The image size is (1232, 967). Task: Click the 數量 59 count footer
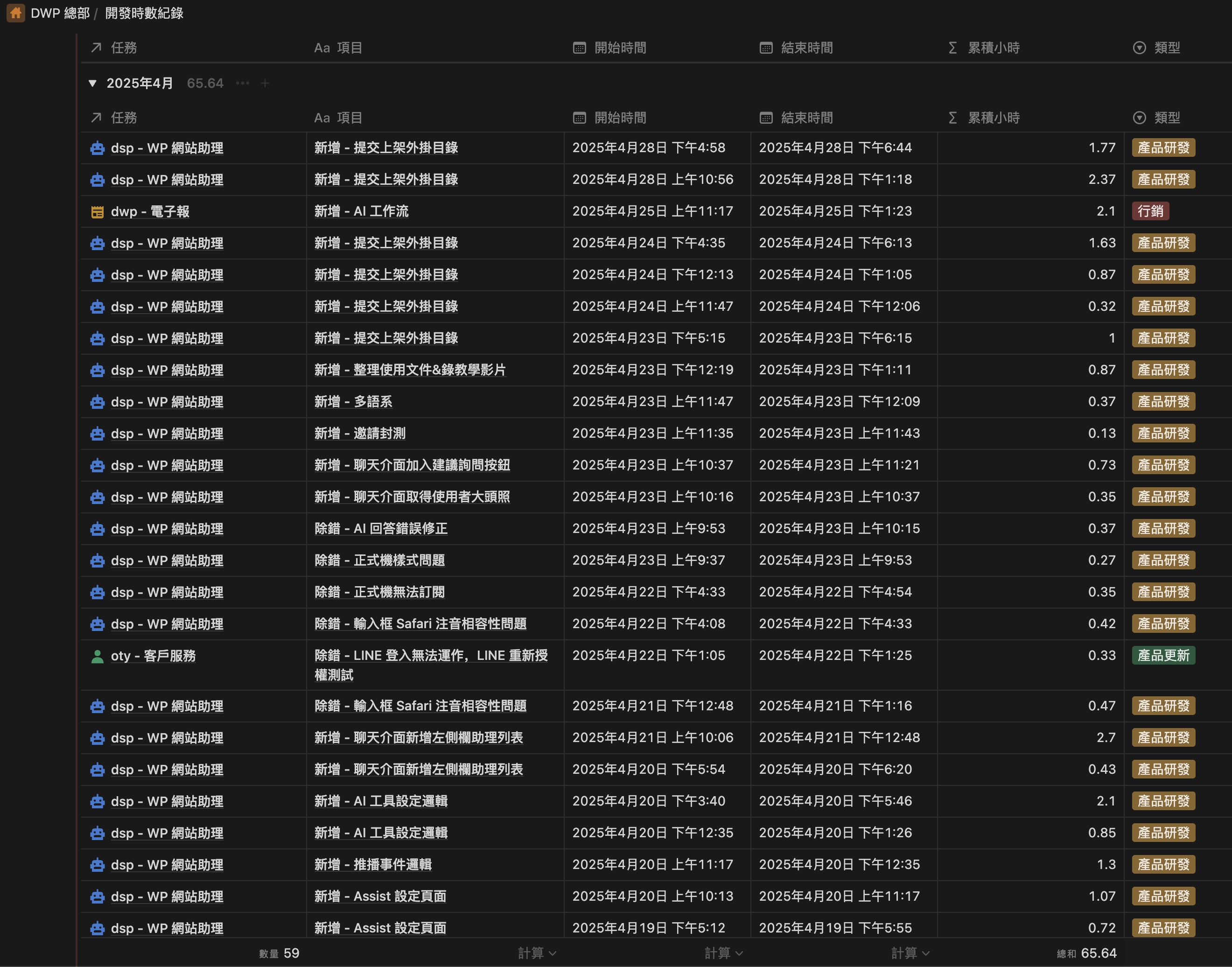click(x=279, y=953)
